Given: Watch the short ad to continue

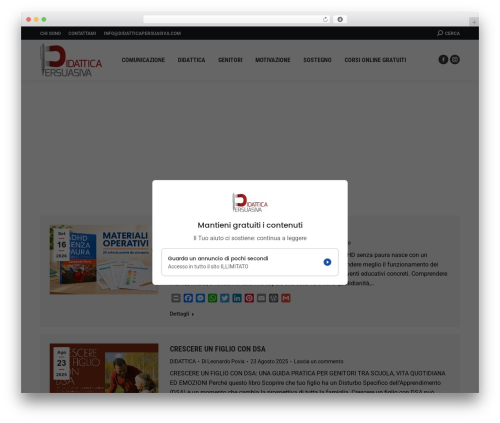Looking at the screenshot, I should pos(250,262).
